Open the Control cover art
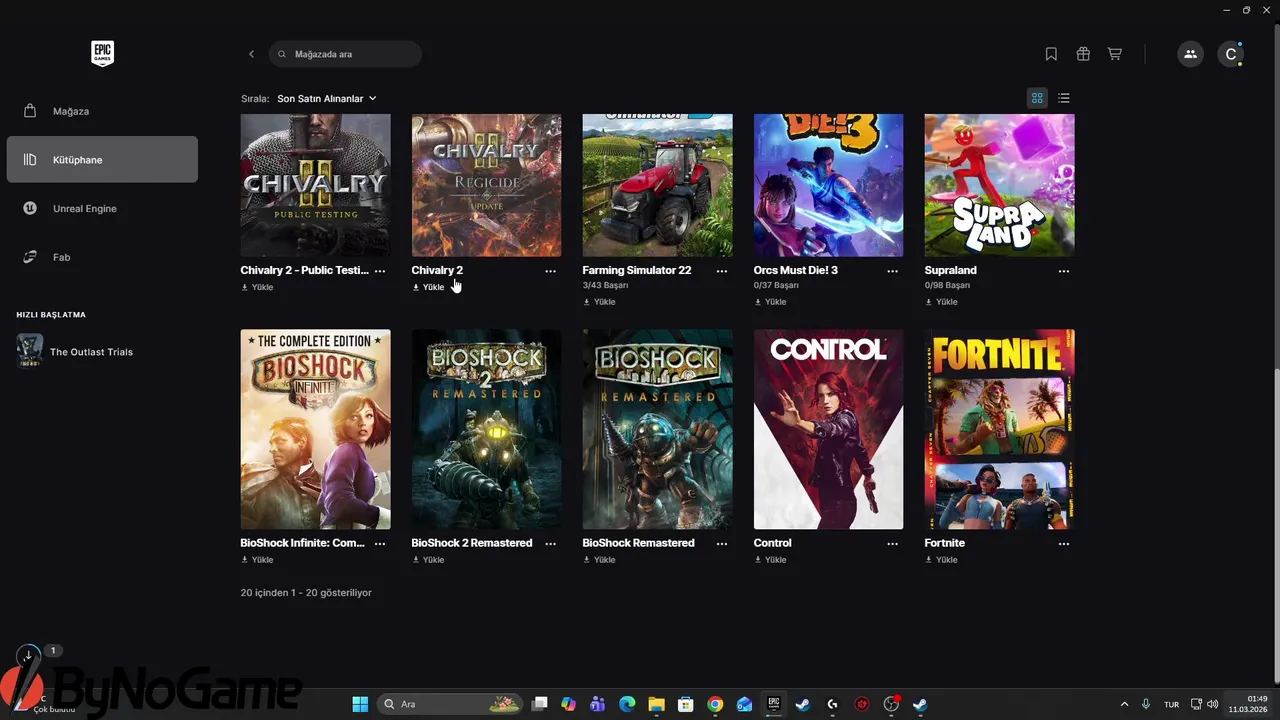 tap(829, 429)
